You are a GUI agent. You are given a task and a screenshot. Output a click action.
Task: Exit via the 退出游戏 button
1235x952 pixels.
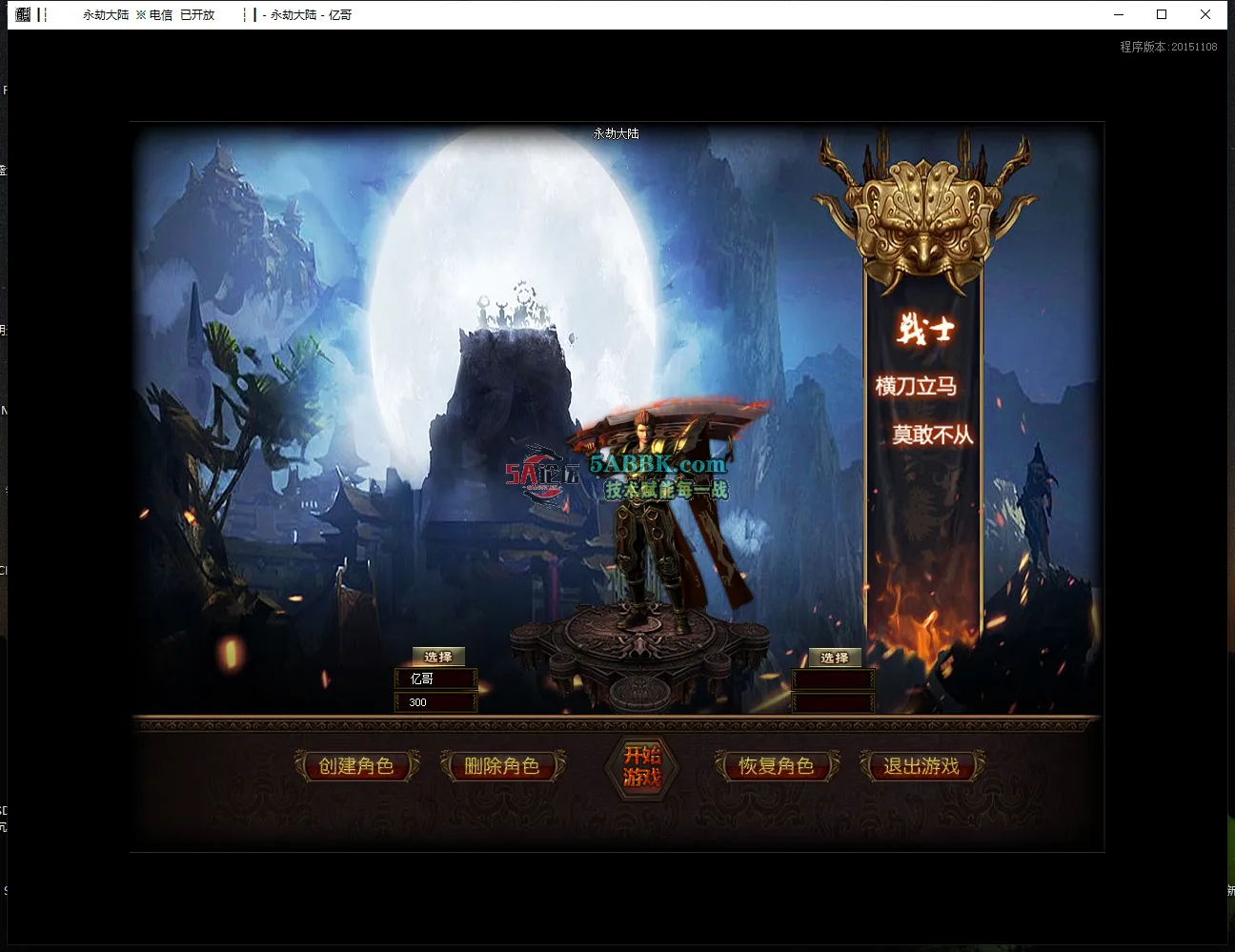coord(921,766)
